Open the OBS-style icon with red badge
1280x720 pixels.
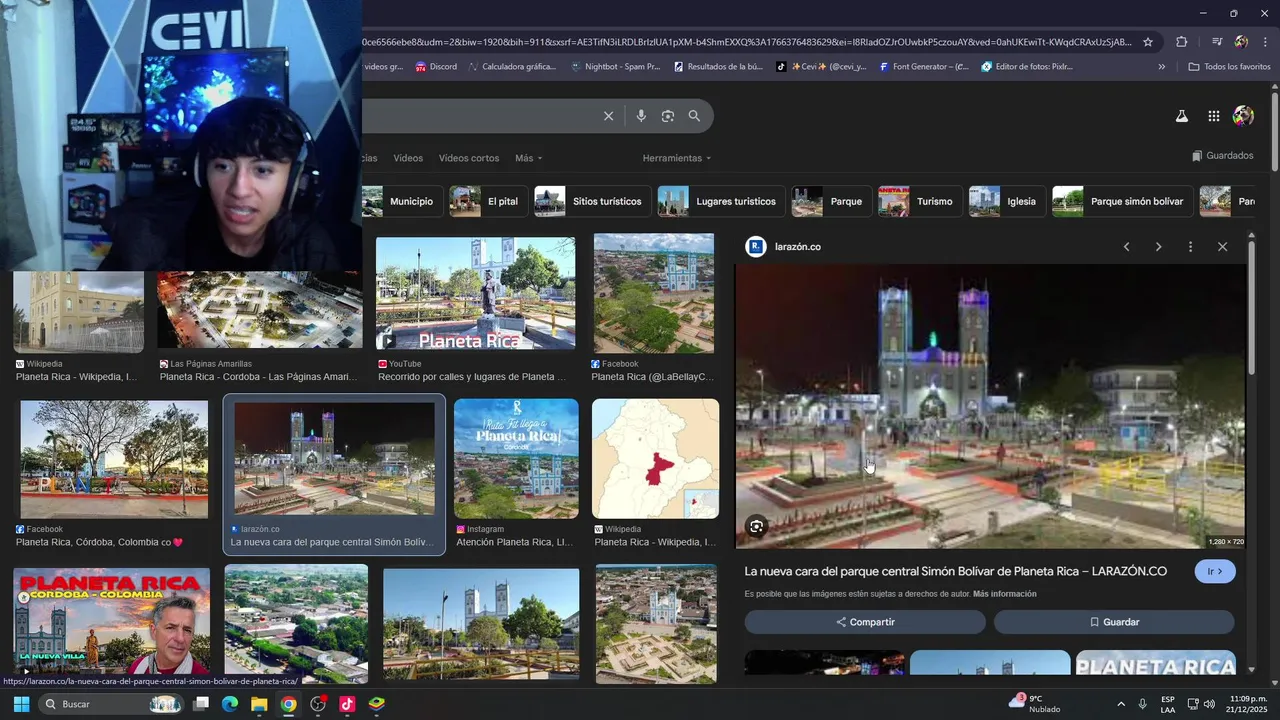[x=318, y=704]
